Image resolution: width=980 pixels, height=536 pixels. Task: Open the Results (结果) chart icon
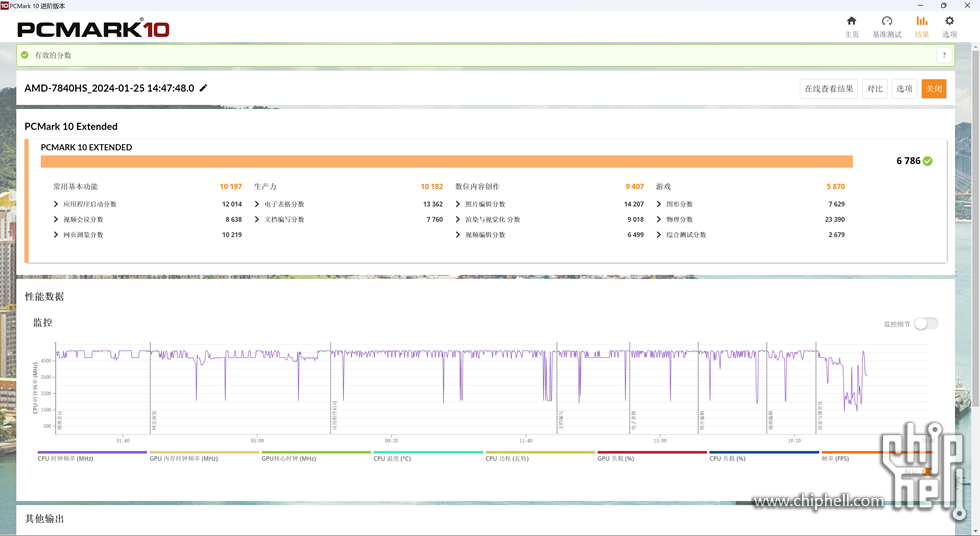coord(922,21)
